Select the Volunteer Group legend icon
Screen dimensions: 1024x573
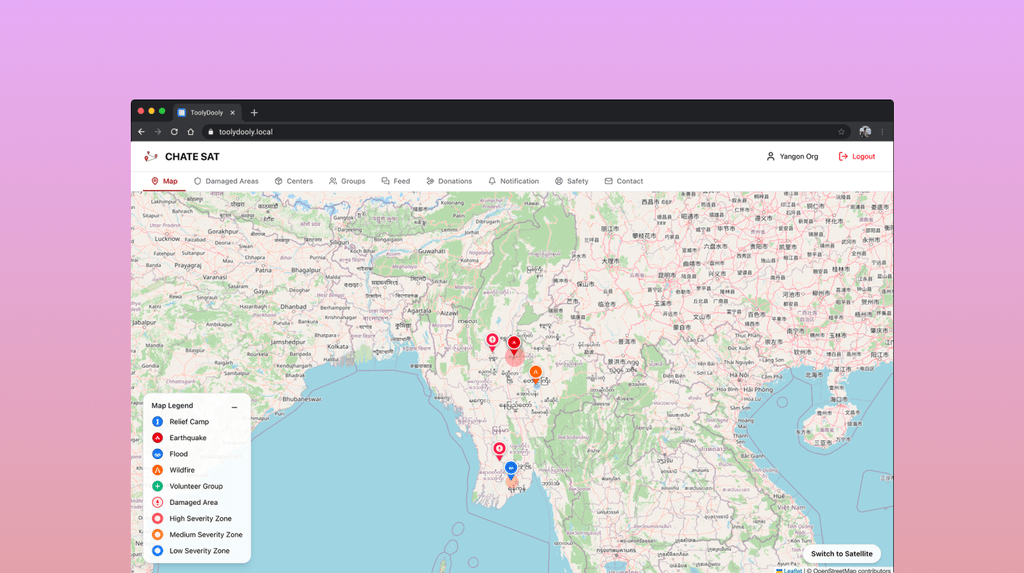[x=158, y=486]
